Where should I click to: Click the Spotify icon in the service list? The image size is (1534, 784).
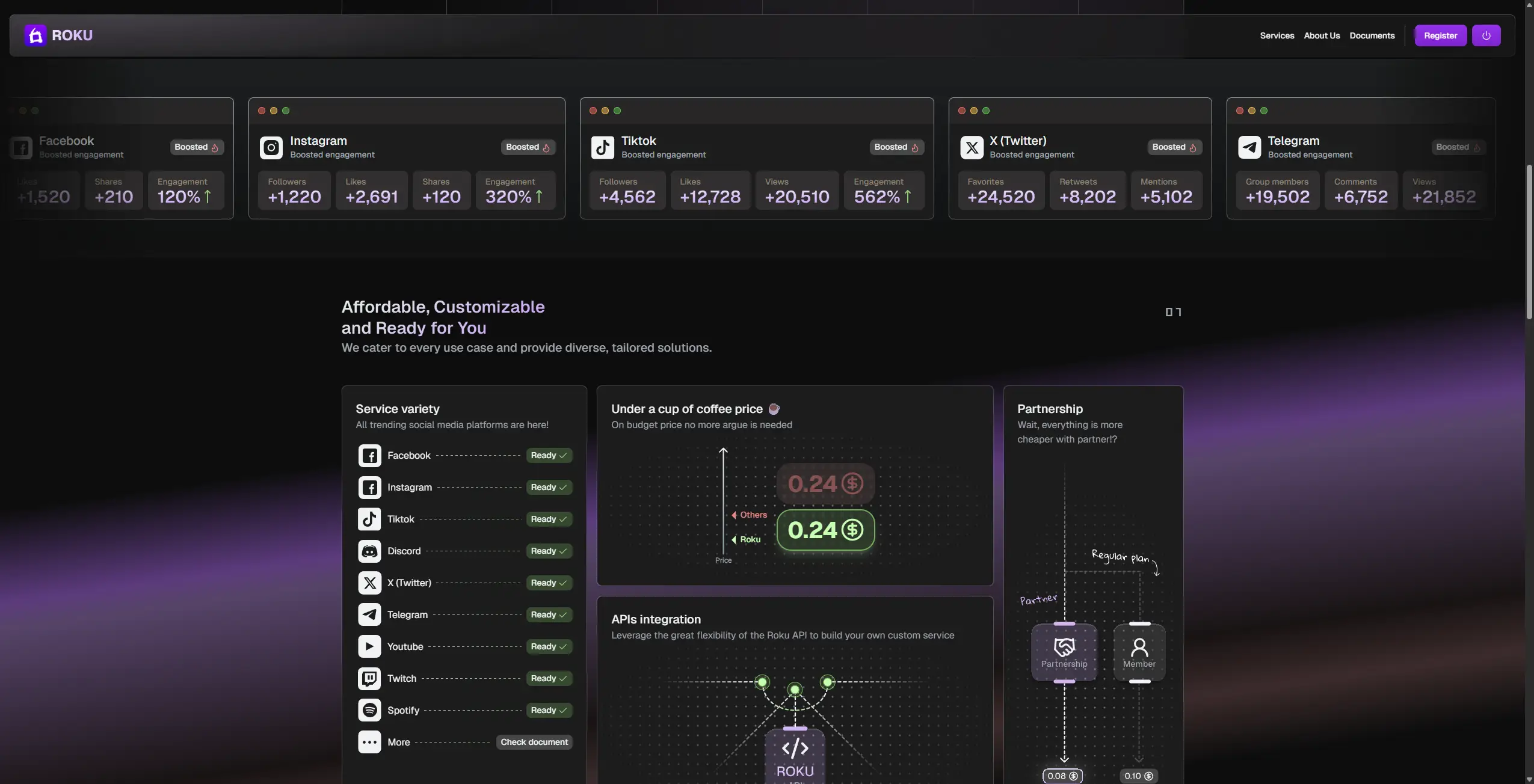369,711
